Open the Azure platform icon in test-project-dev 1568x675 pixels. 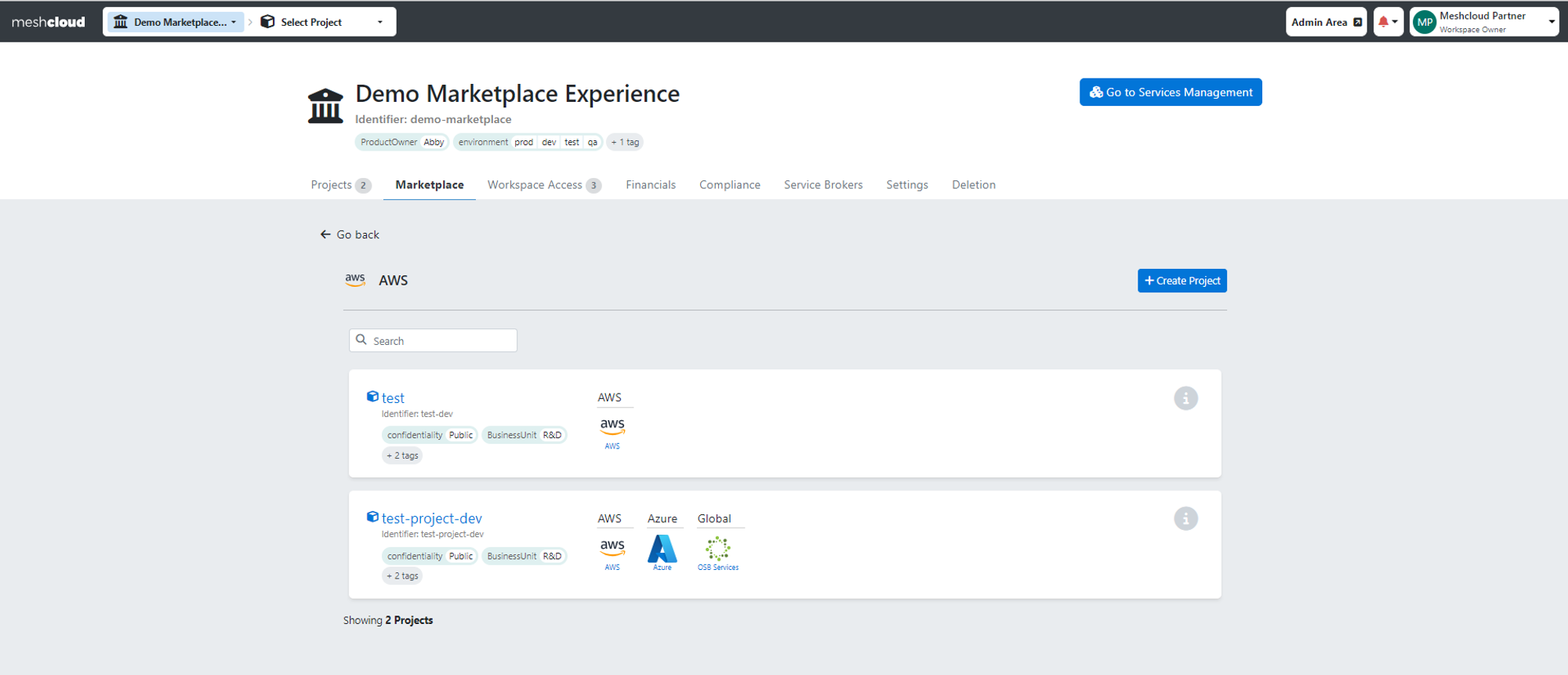(x=662, y=553)
